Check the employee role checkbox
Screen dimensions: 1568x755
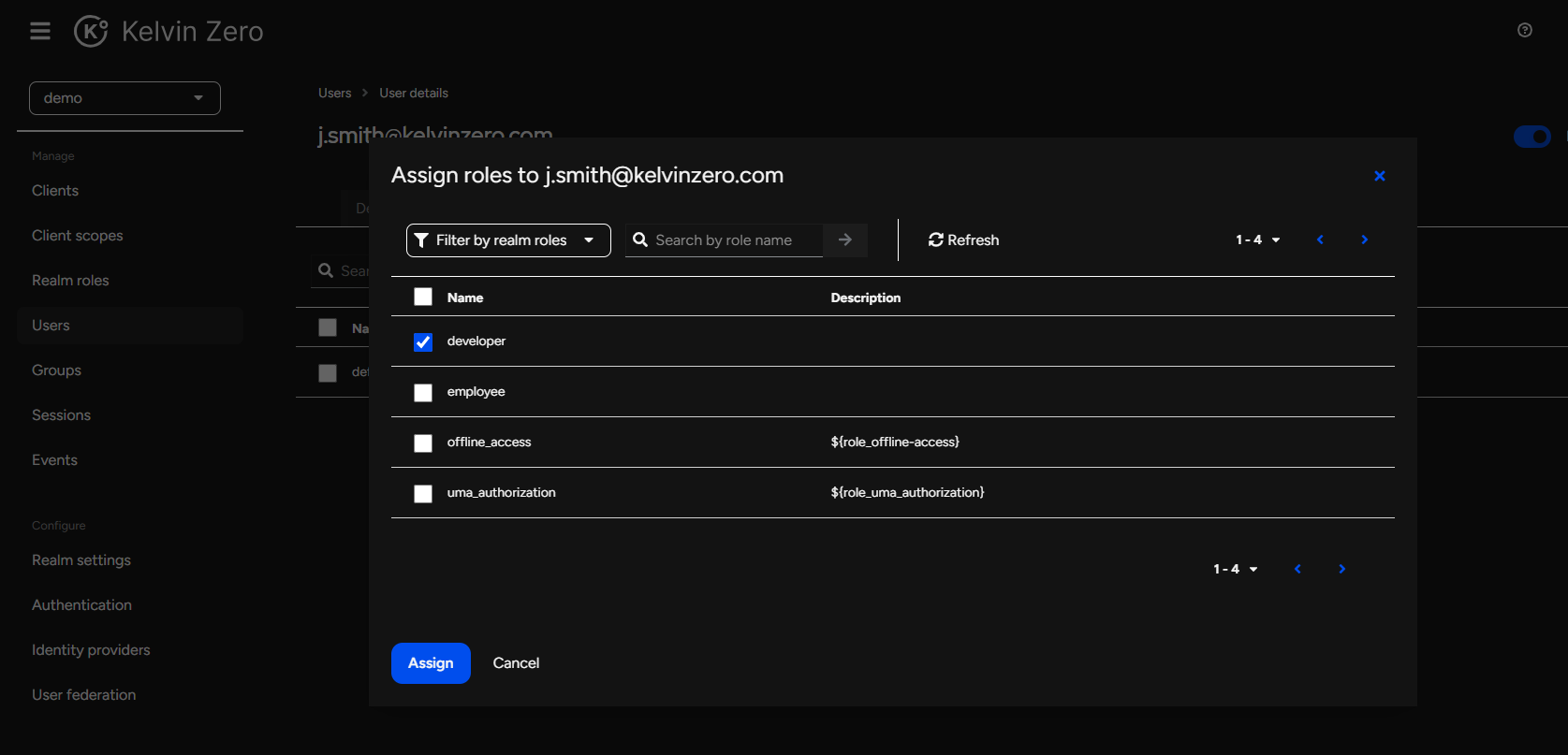click(423, 392)
